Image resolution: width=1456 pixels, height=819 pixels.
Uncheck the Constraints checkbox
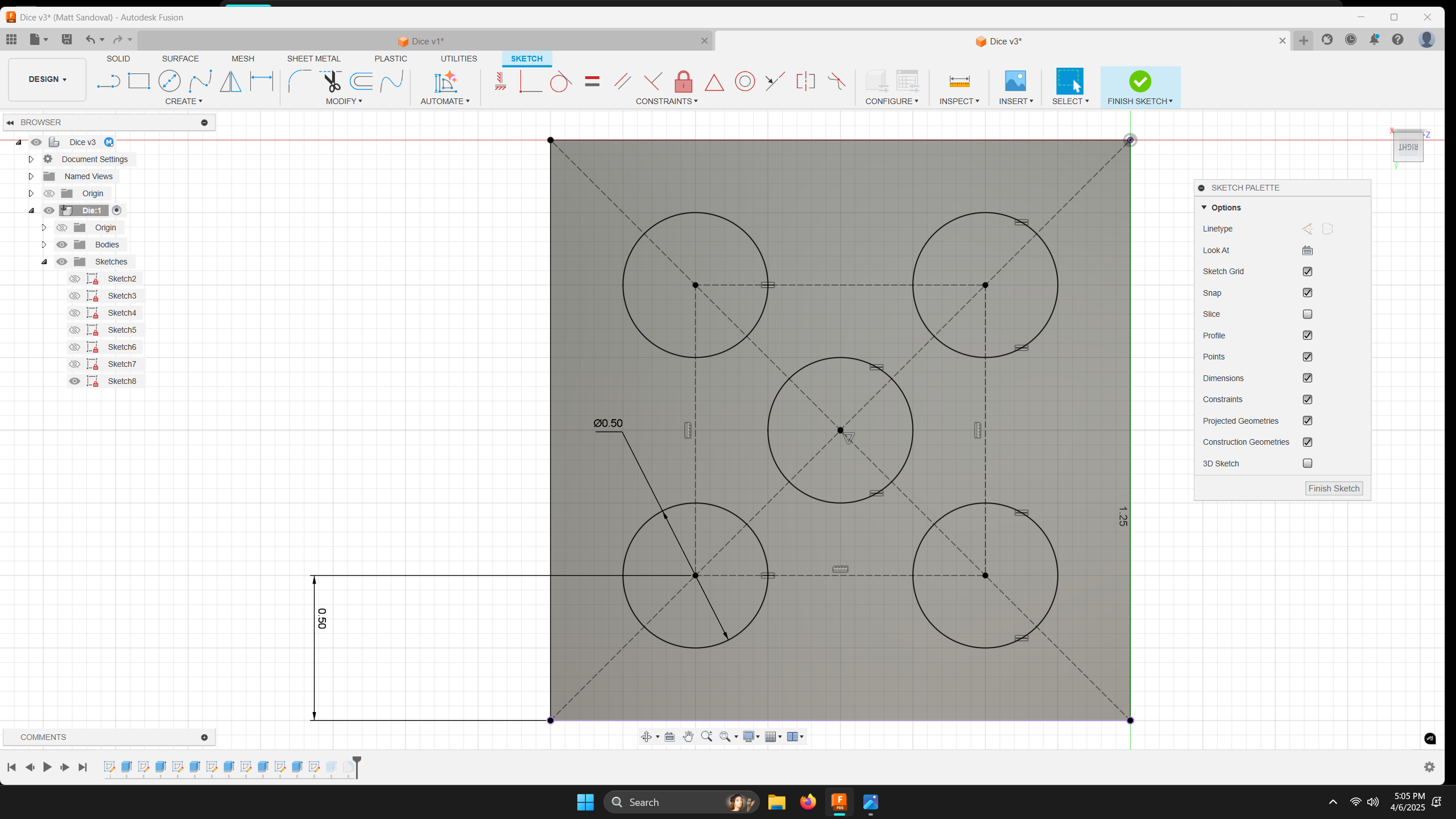coord(1308,399)
